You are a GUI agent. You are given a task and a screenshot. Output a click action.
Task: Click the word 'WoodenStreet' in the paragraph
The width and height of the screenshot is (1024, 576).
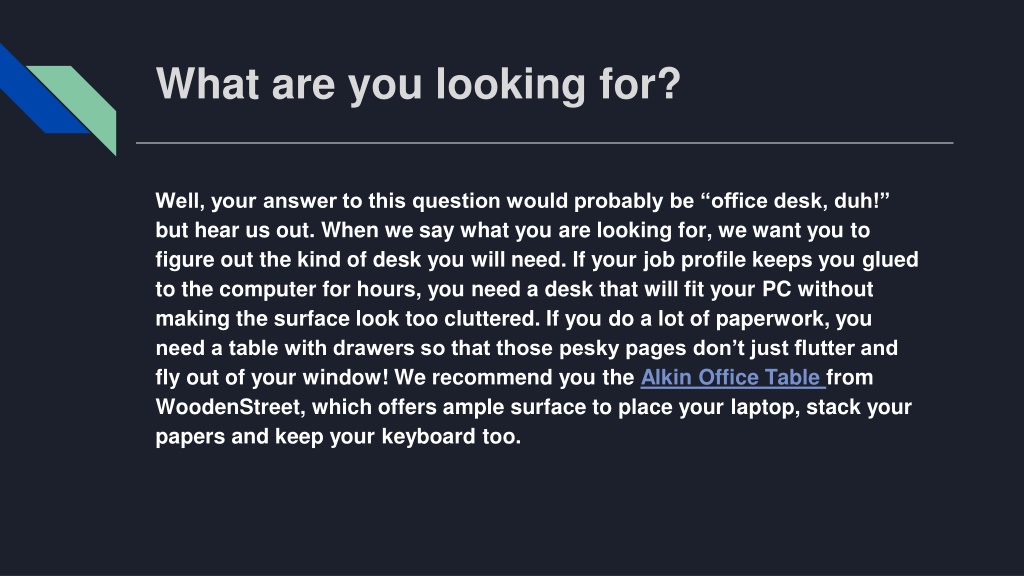(229, 407)
